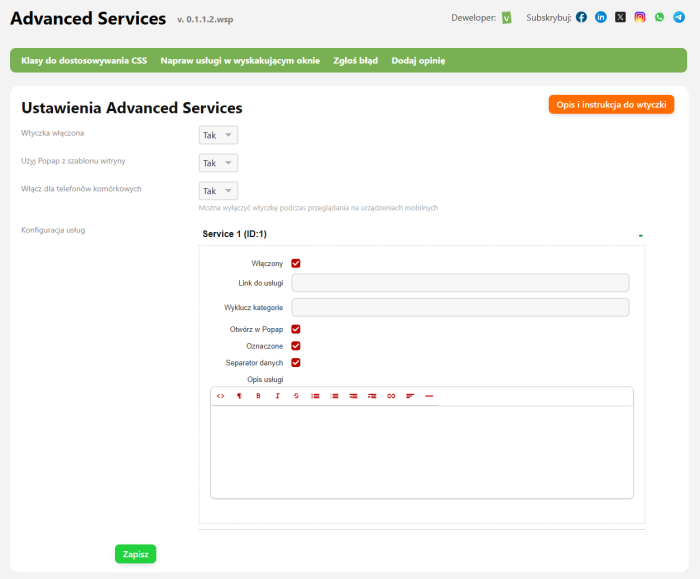Open the X (Twitter) subscribe icon
The height and width of the screenshot is (579, 700).
coord(620,17)
